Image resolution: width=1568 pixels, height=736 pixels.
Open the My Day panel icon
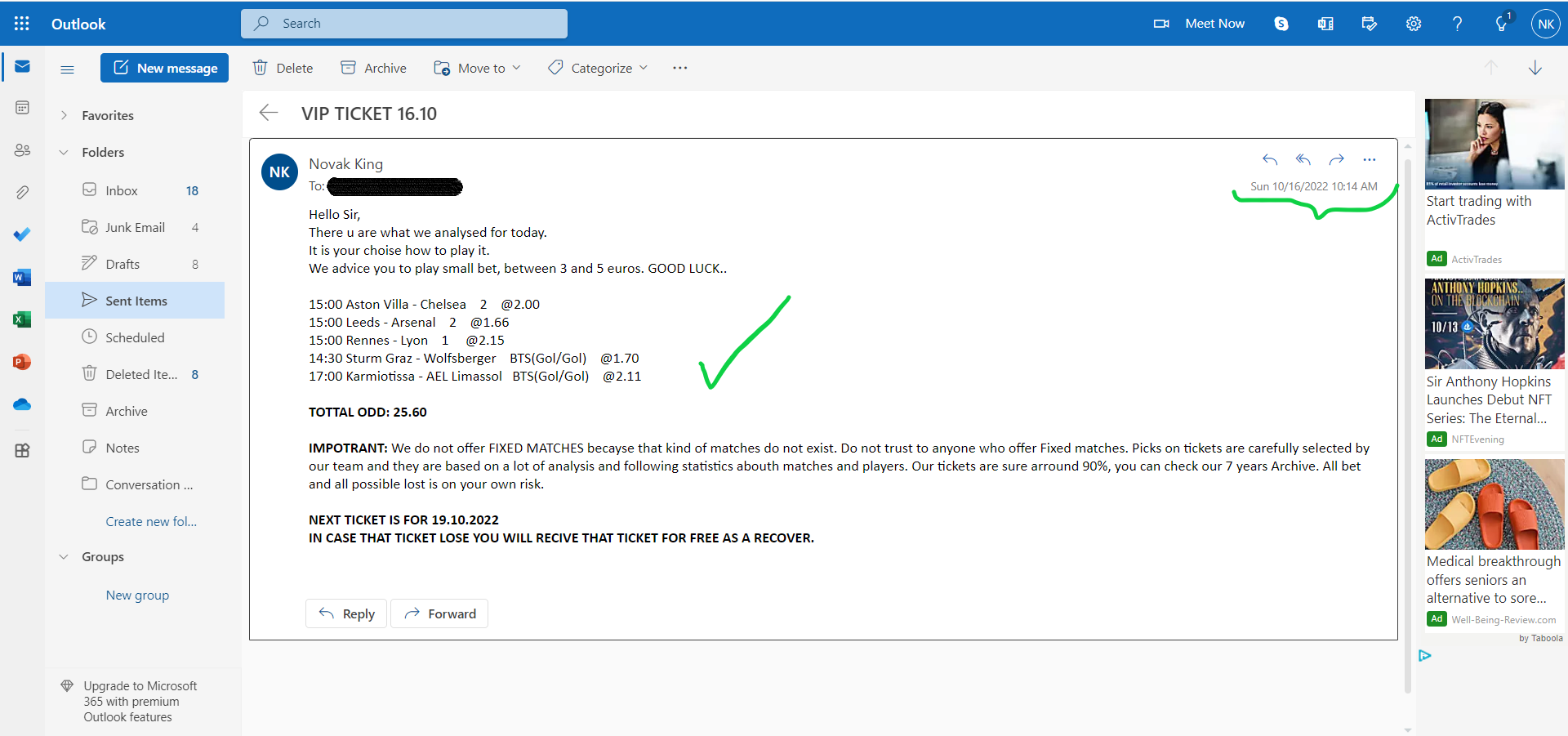[1370, 24]
